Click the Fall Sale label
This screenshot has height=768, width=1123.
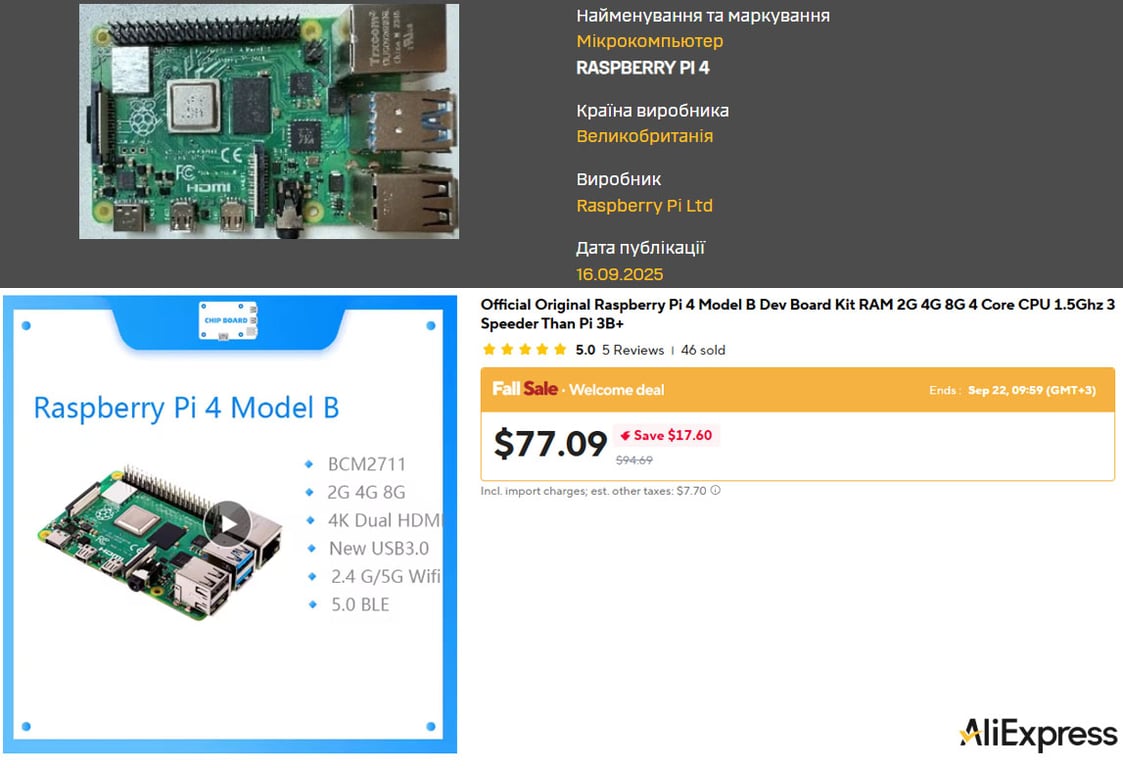[x=525, y=389]
